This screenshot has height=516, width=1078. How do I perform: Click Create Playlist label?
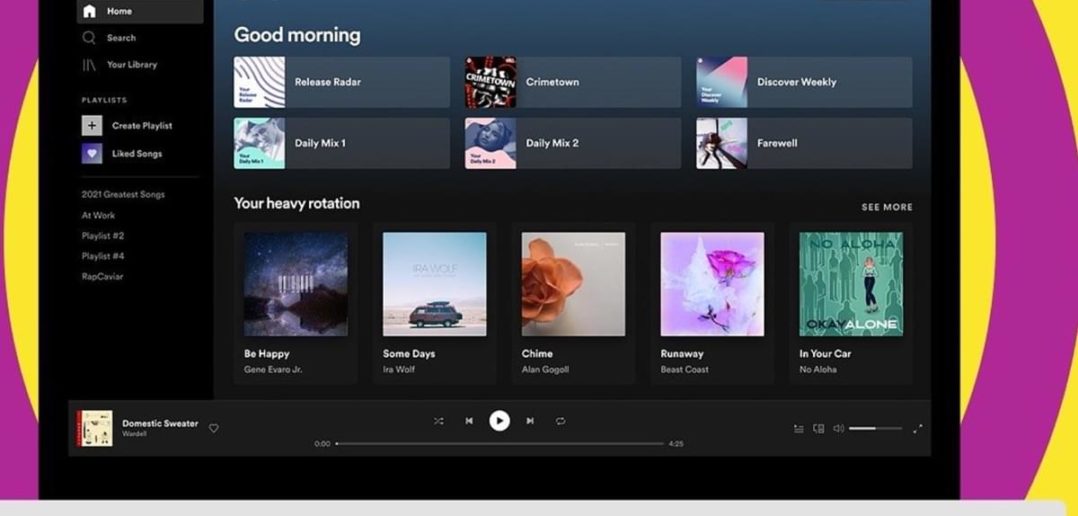click(142, 126)
